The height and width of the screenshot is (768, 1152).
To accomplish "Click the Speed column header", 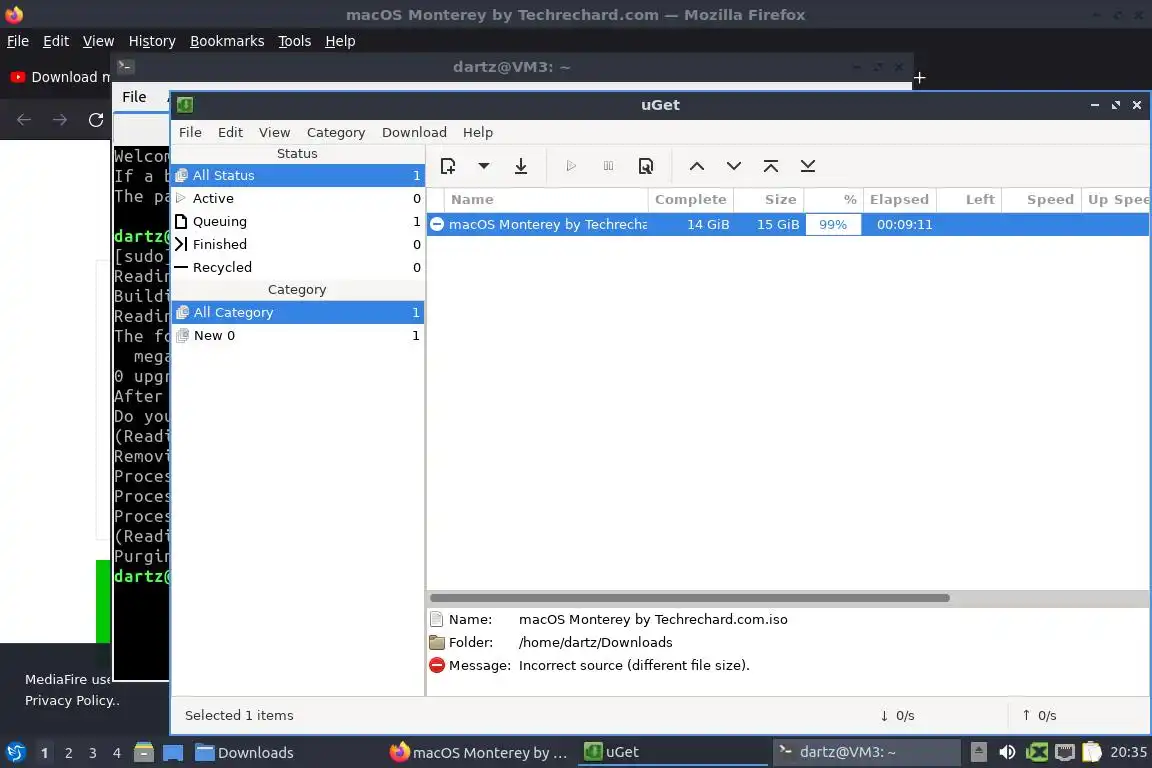I will (x=1042, y=199).
